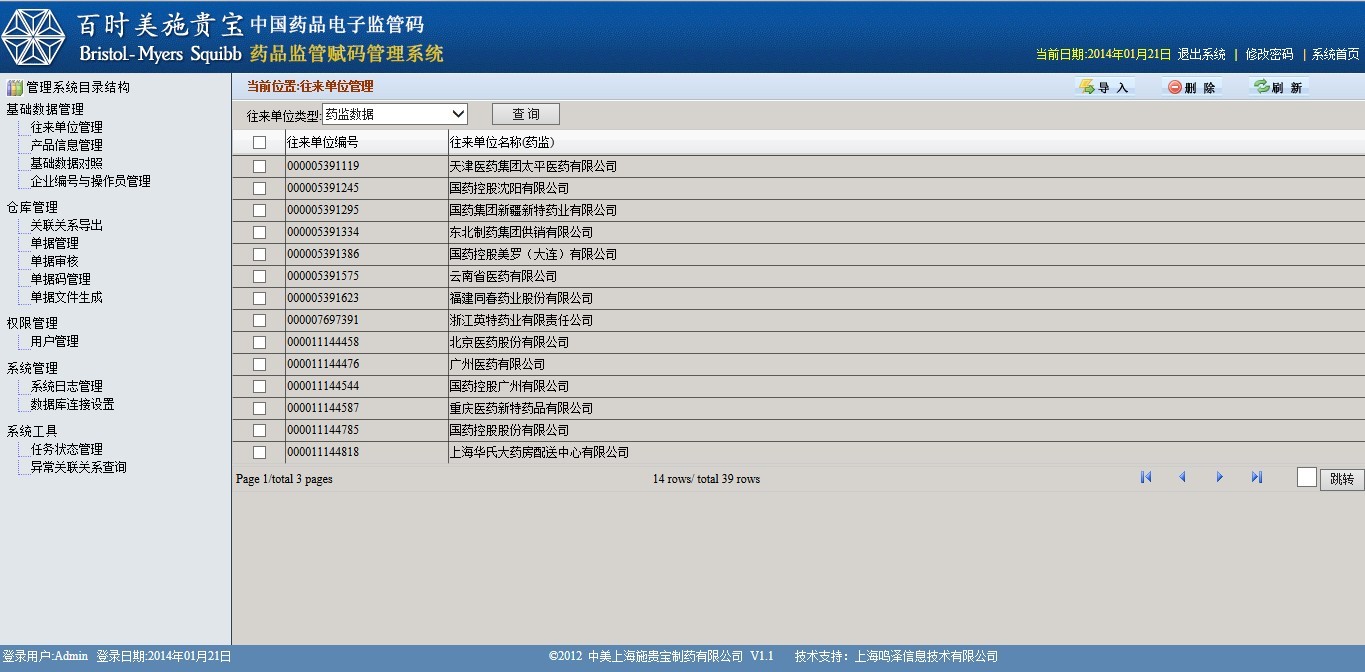Open 往来单位管理 in sidebar
Screen dimensions: 1365x672
point(66,127)
